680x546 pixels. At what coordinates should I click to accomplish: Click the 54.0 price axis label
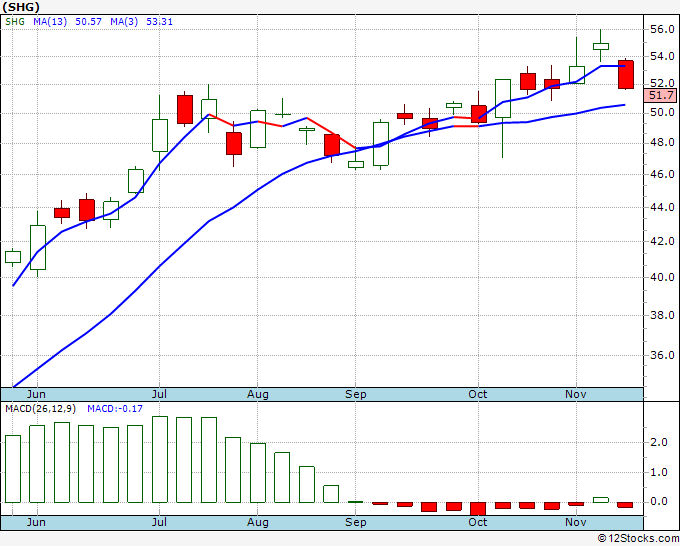(x=662, y=56)
